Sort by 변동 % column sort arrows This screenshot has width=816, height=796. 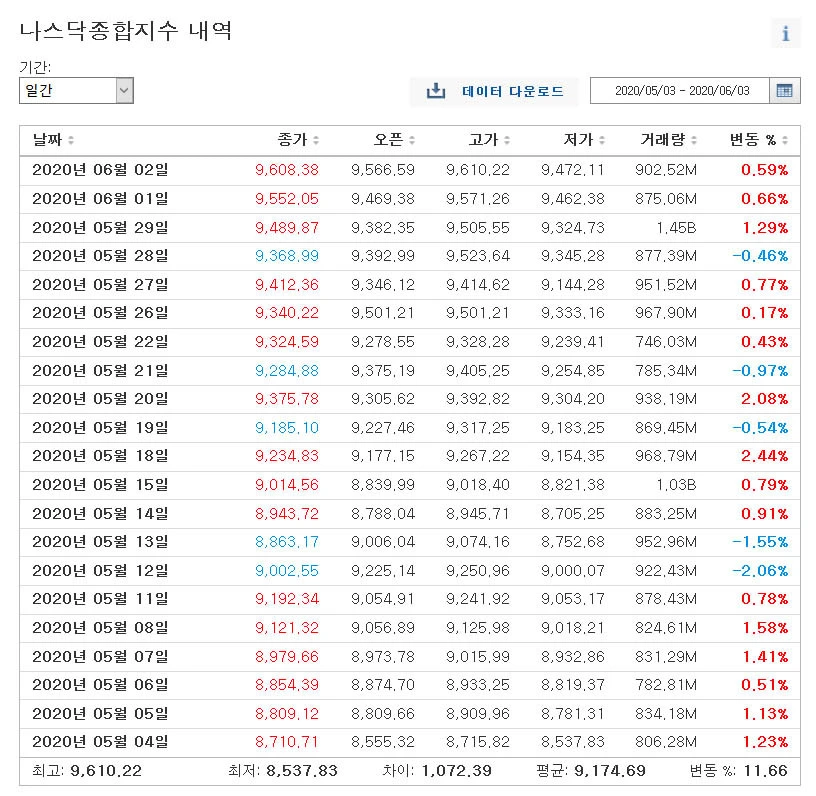785,140
